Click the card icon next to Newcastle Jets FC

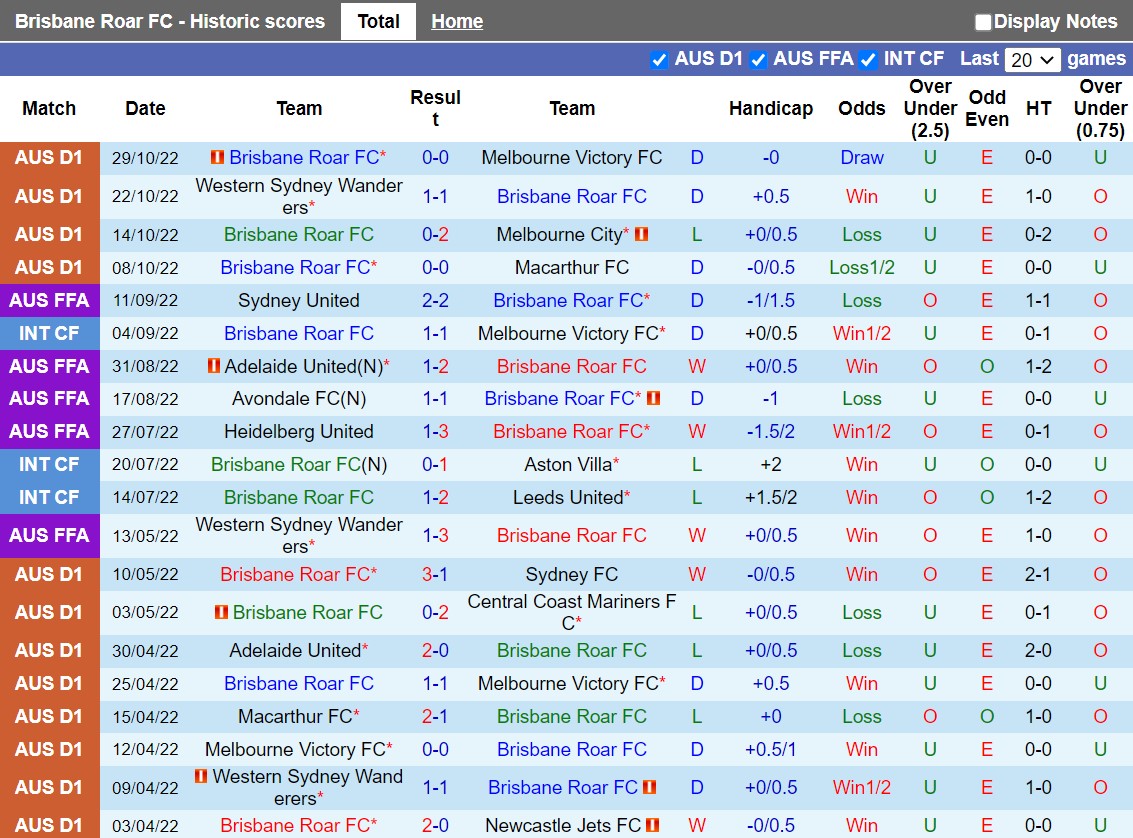coord(653,826)
